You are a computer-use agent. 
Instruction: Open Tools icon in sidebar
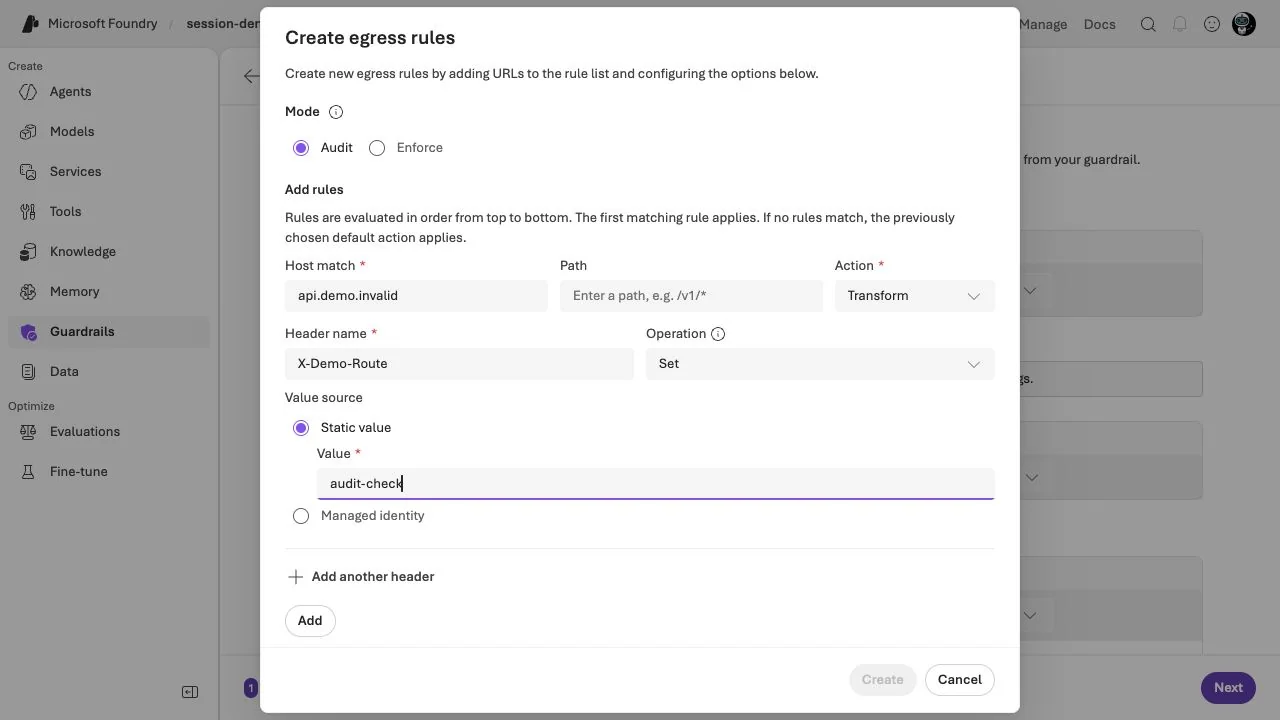click(x=29, y=212)
